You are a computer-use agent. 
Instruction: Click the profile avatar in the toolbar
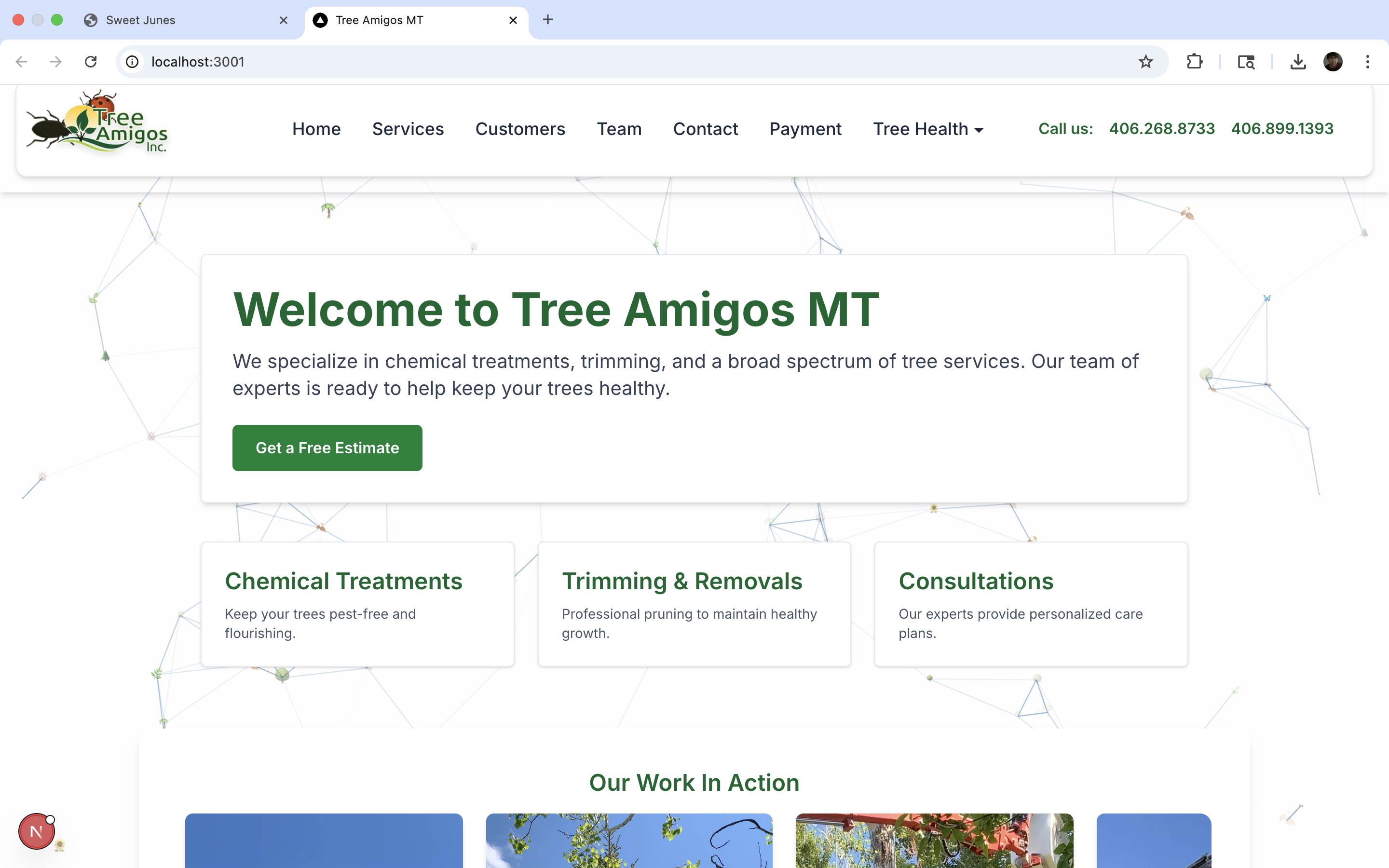[x=1333, y=61]
